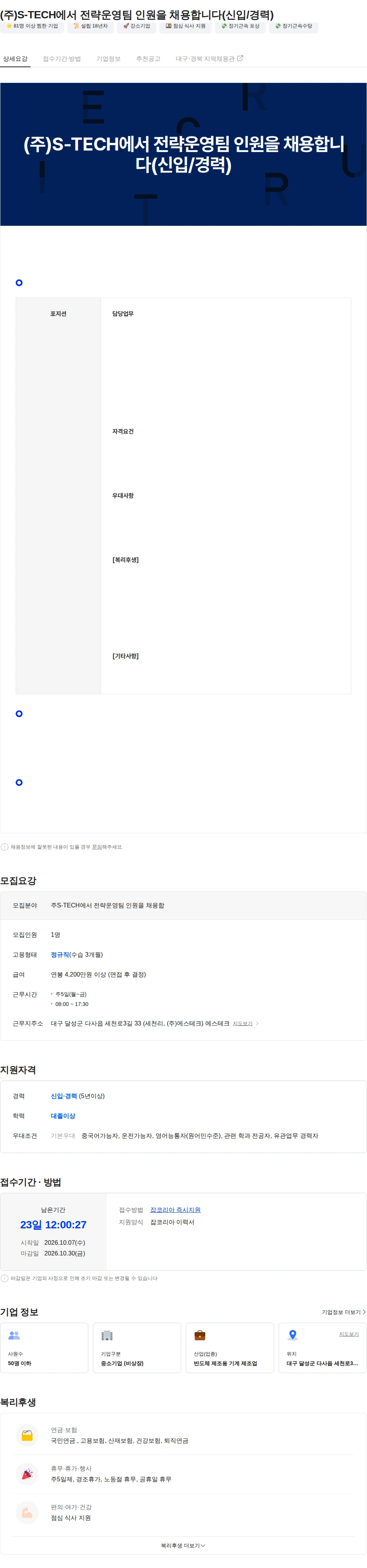
Task: Click the start date 2026.10.07(수)
Action: pyautogui.click(x=65, y=1242)
